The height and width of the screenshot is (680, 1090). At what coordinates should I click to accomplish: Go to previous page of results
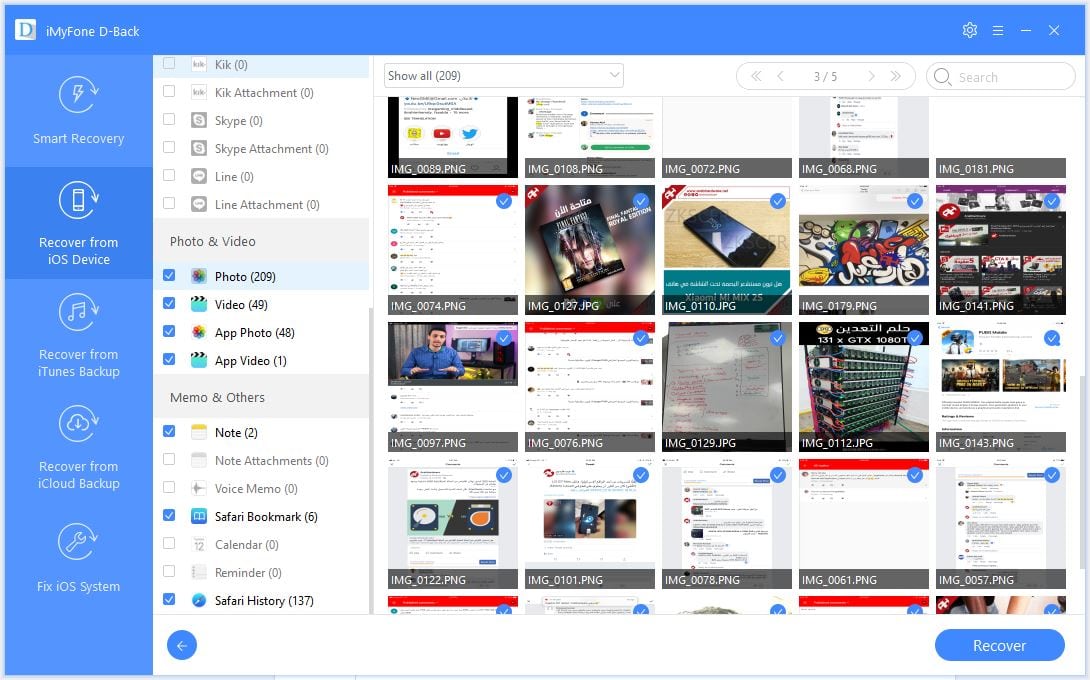click(x=781, y=76)
